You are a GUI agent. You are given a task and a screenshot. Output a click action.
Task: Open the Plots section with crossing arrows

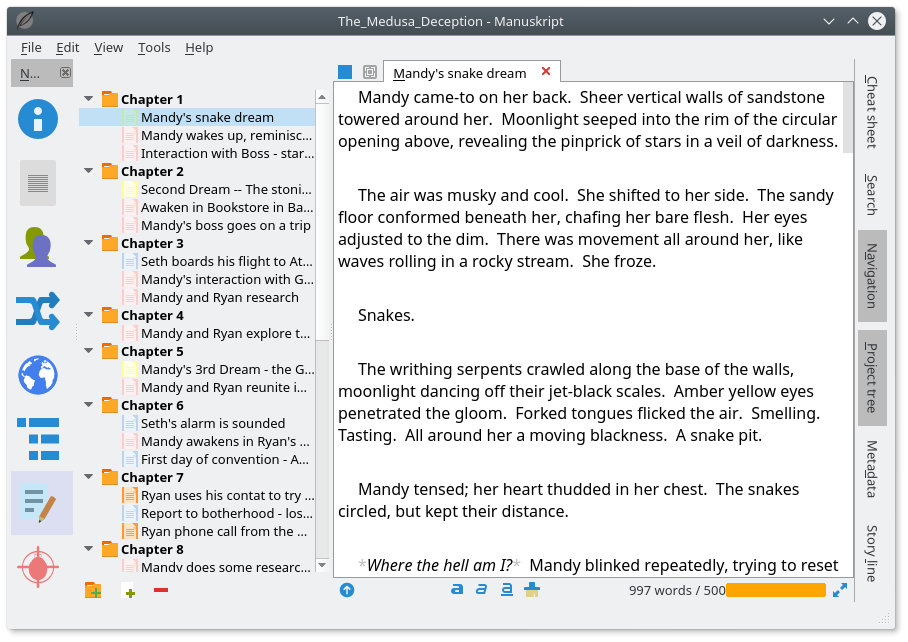coord(38,311)
